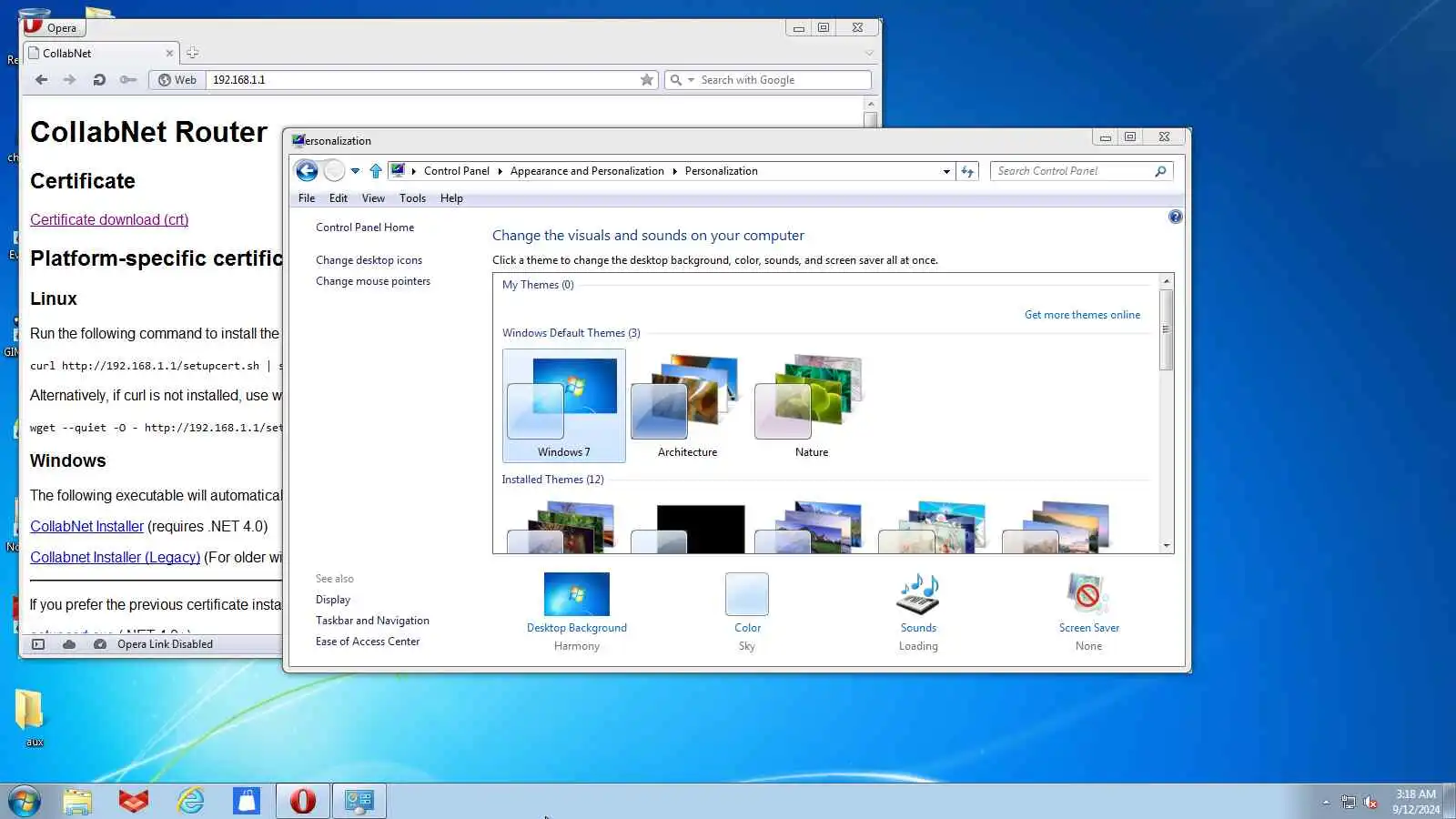Click the Opera Turbo status bar icon
The height and width of the screenshot is (819, 1456).
point(100,644)
